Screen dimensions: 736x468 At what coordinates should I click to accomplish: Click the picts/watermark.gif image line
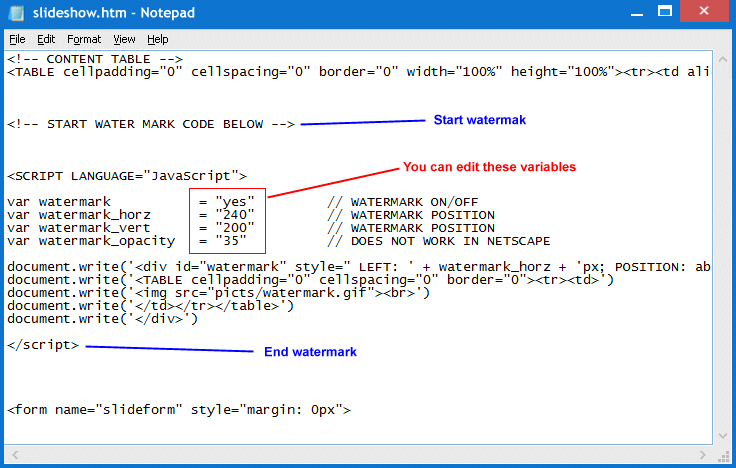[218, 293]
